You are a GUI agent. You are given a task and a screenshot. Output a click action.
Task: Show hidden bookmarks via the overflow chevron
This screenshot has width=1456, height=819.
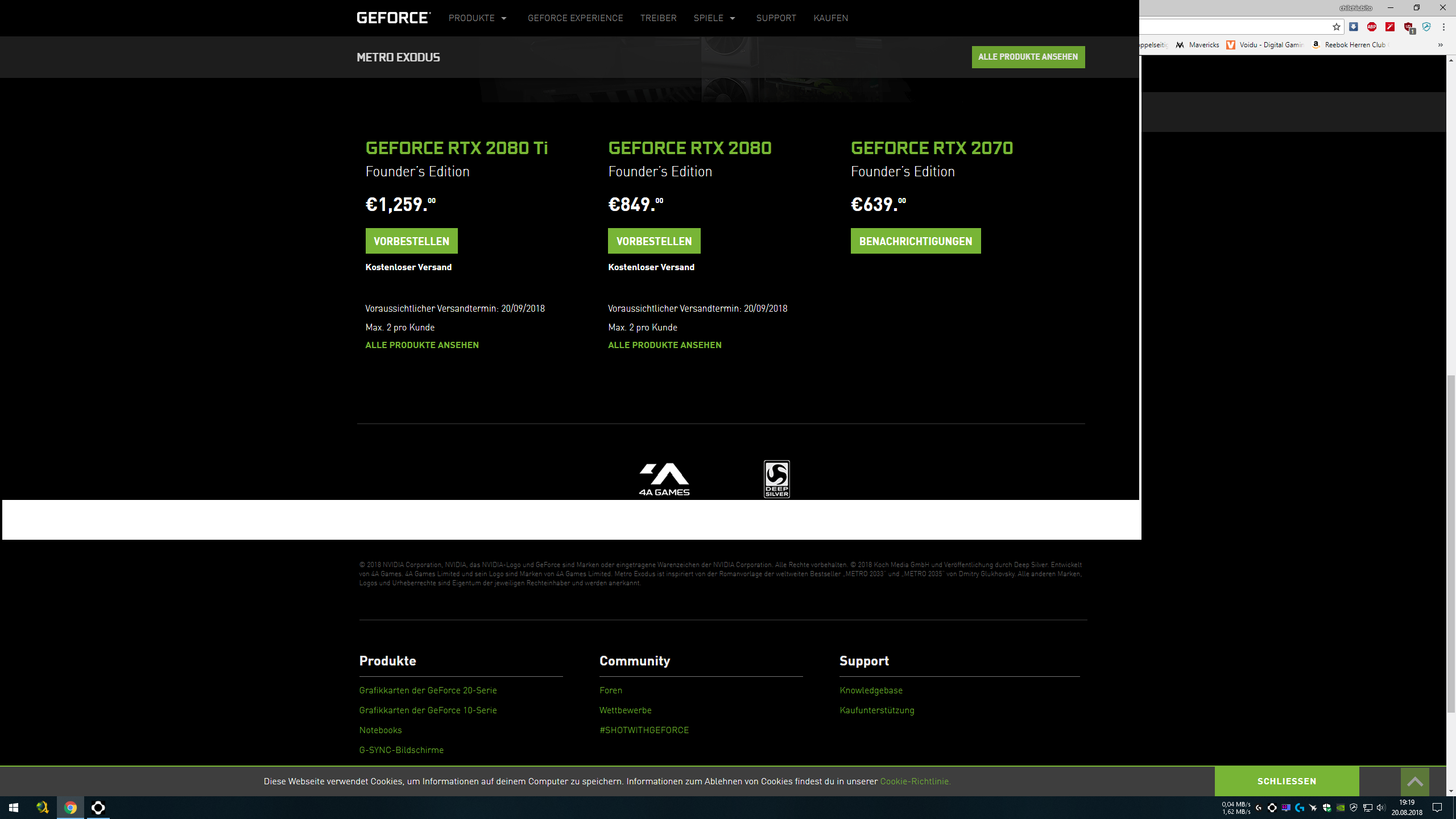point(1440,45)
